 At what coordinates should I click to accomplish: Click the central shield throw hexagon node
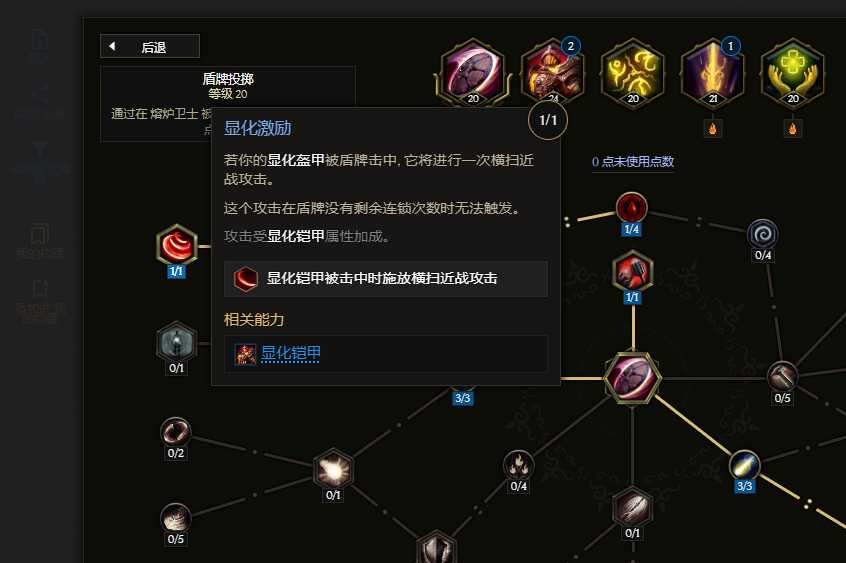pos(632,378)
